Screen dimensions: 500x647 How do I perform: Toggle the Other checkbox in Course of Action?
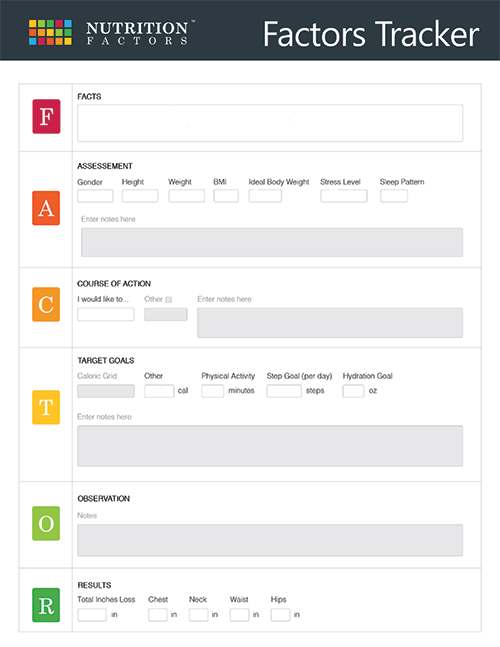click(168, 300)
